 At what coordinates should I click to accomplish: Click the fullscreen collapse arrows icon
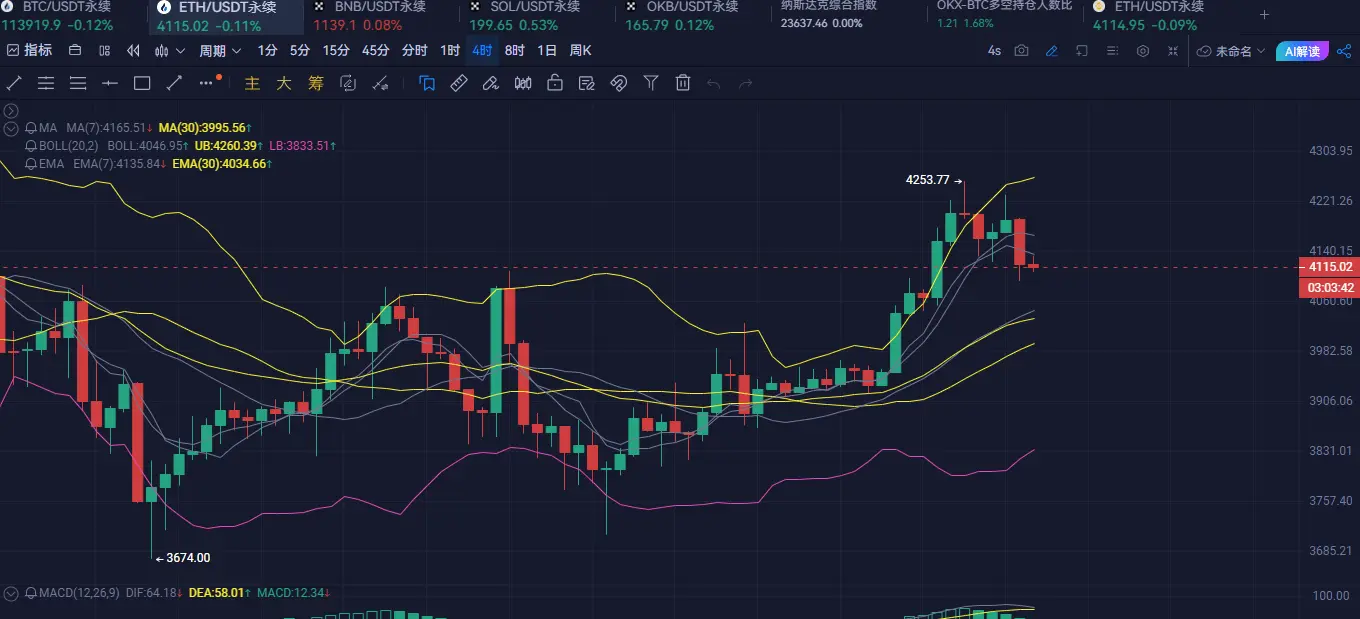pos(1173,50)
